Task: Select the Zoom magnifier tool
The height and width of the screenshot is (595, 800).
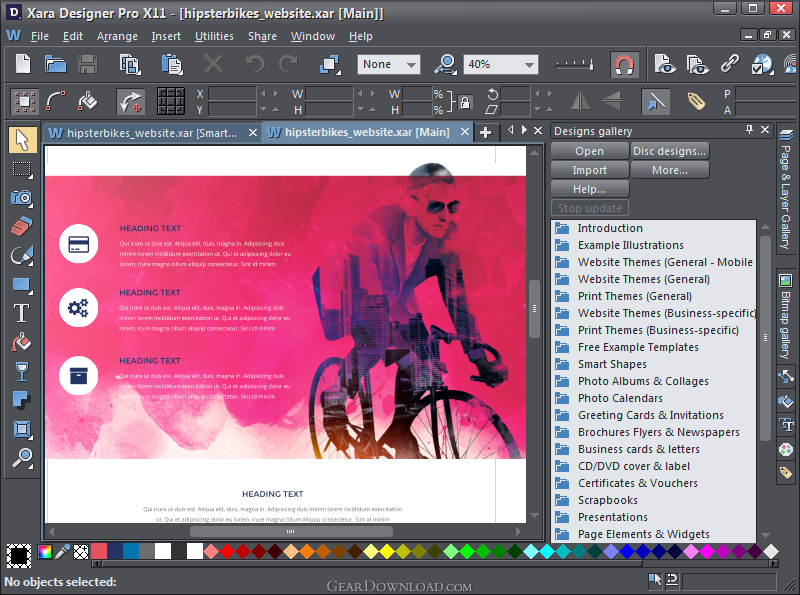Action: [x=22, y=458]
